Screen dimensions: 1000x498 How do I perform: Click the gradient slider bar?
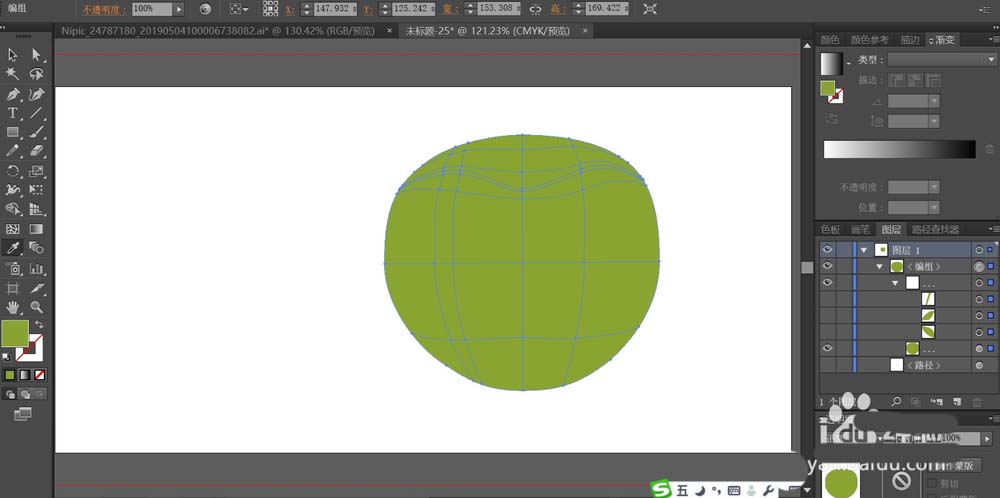click(x=899, y=149)
